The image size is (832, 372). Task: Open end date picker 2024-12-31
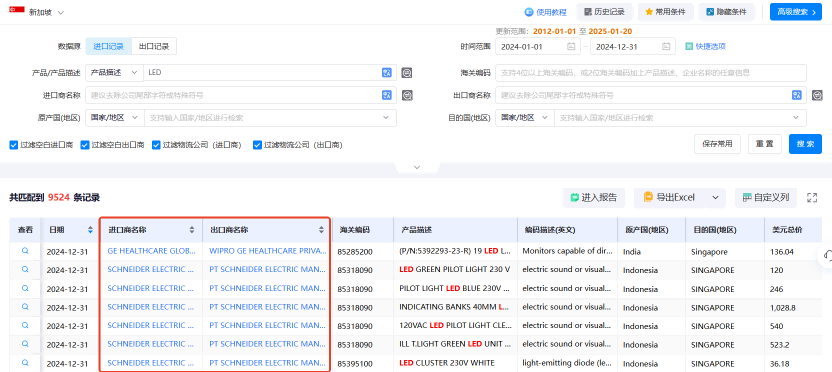pos(632,47)
